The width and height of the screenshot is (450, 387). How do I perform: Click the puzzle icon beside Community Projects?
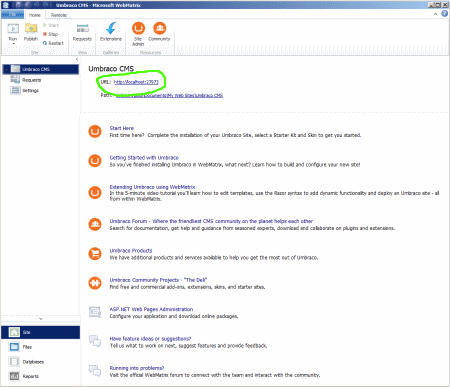(x=95, y=283)
